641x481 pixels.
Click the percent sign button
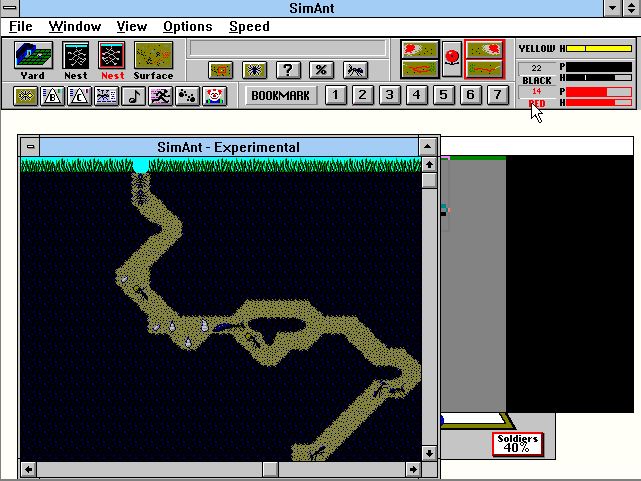[321, 70]
